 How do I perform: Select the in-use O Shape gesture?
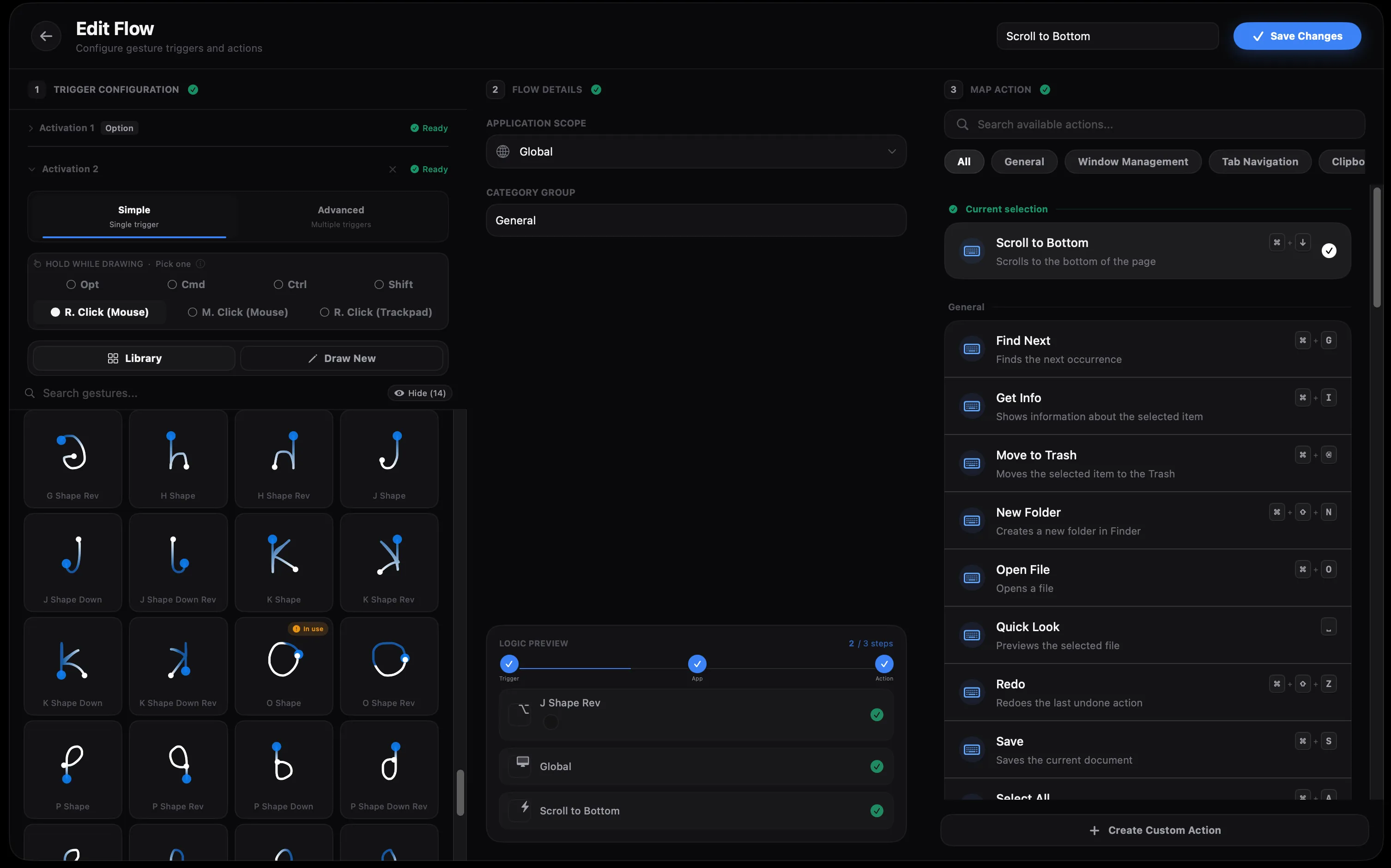(284, 666)
